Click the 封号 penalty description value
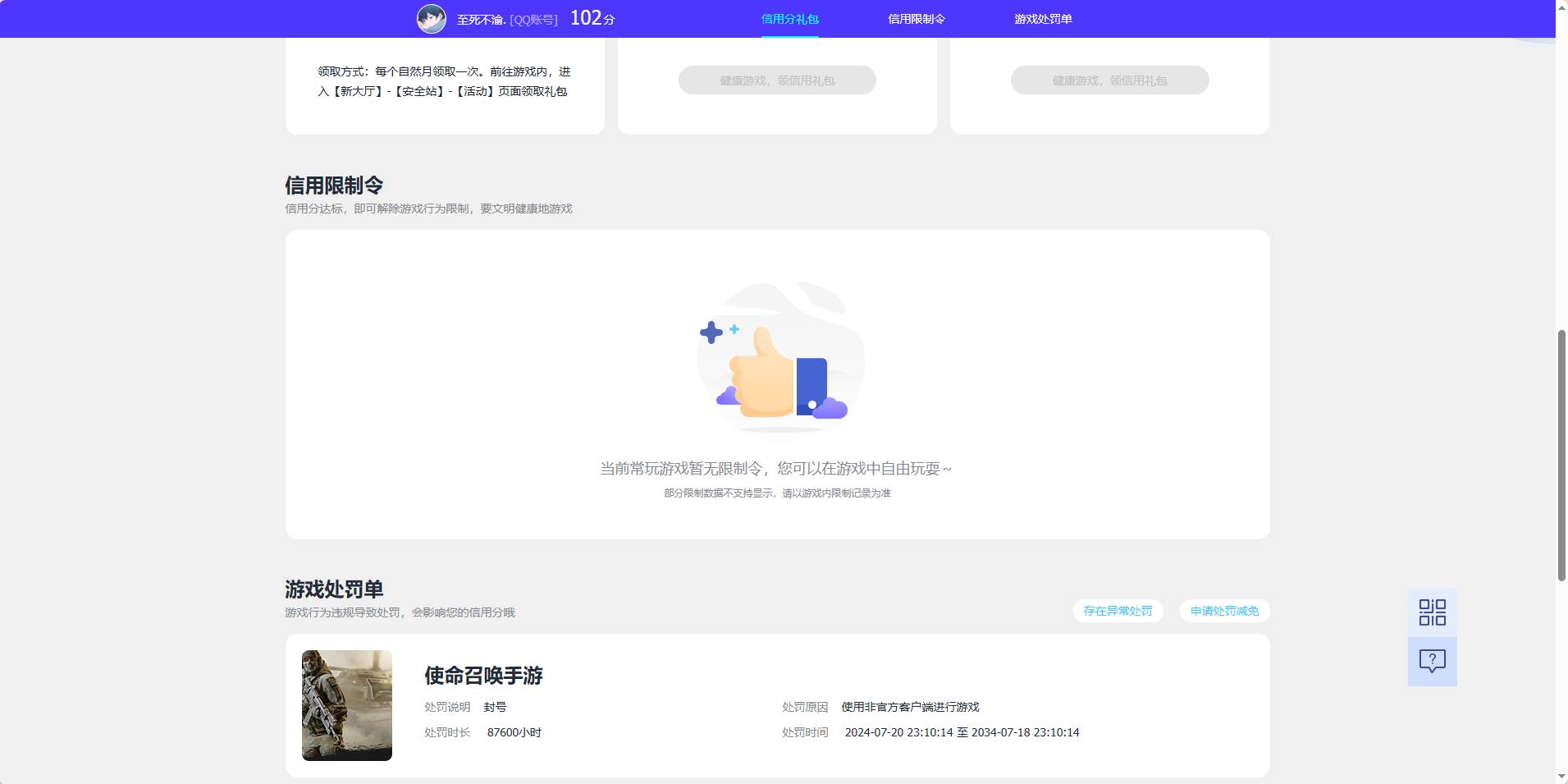 495,707
